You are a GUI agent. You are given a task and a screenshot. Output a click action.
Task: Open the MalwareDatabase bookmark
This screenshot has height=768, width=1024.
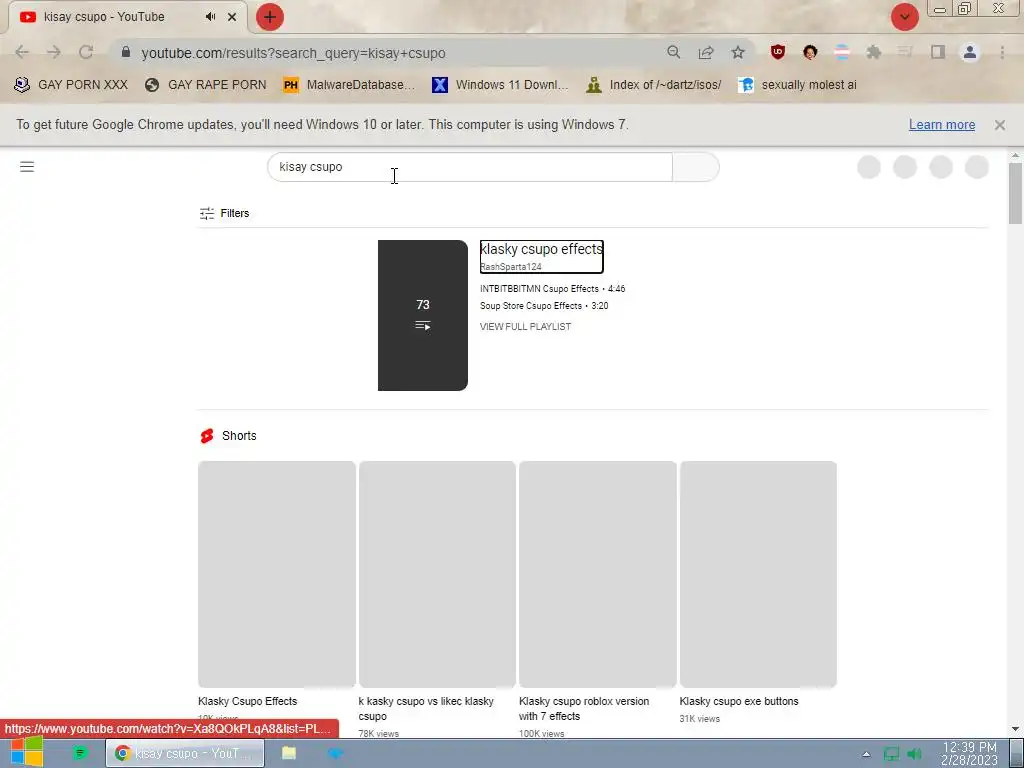point(349,85)
